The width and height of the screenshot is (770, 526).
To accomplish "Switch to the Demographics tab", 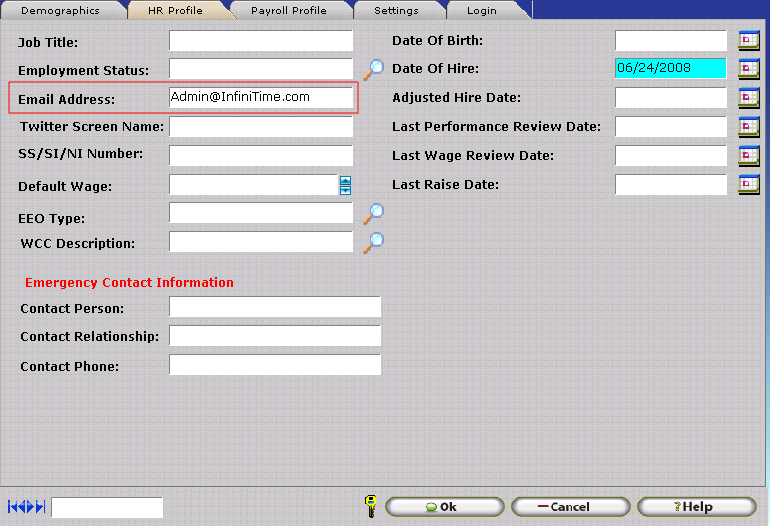I will click(x=60, y=11).
